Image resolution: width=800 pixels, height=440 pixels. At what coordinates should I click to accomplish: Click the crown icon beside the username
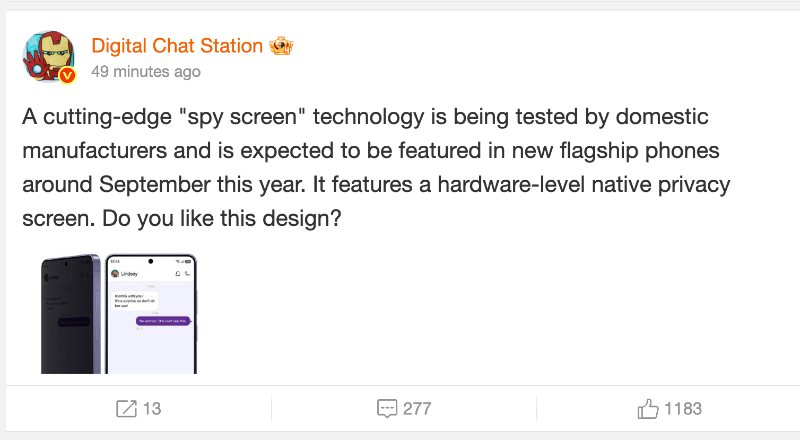(281, 47)
